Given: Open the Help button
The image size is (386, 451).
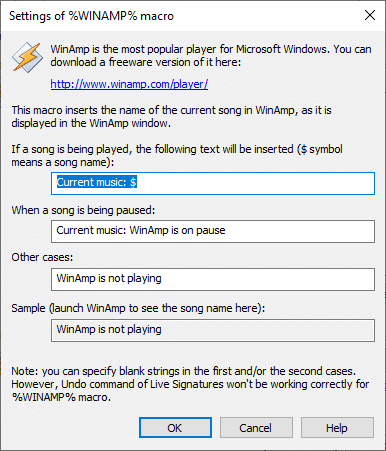Looking at the screenshot, I should [x=337, y=428].
